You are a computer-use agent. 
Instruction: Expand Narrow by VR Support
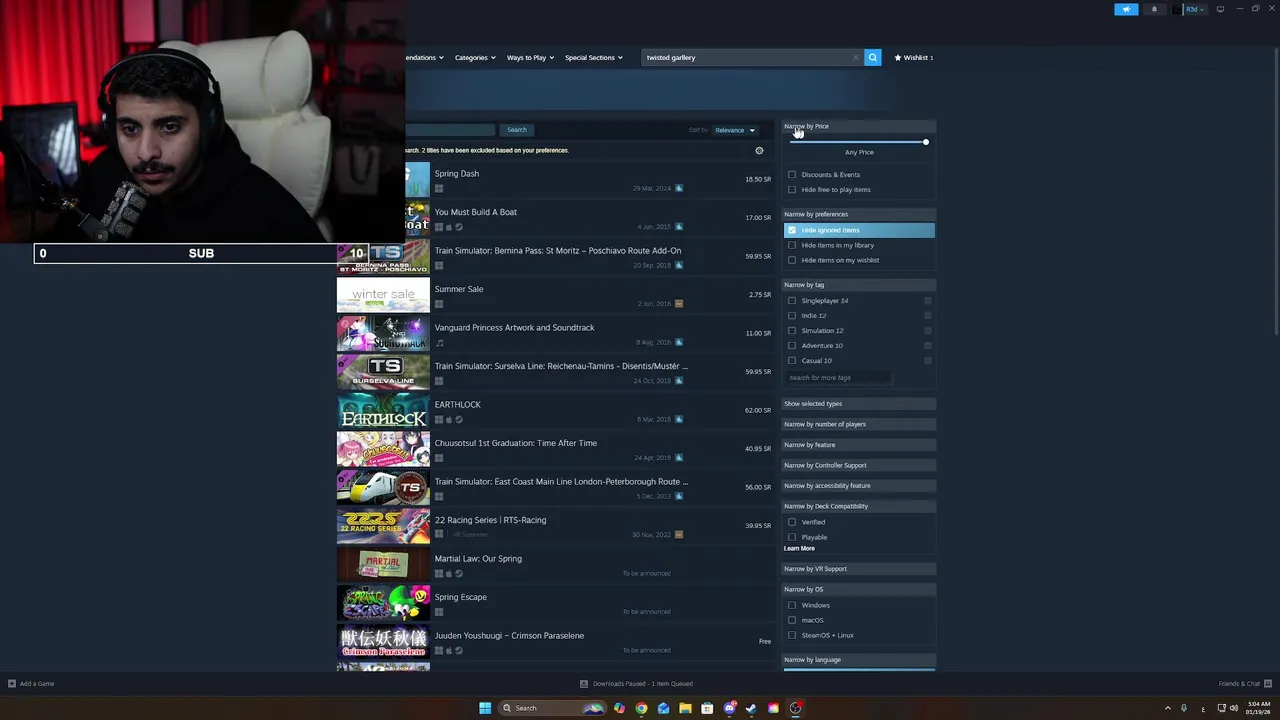coord(859,569)
